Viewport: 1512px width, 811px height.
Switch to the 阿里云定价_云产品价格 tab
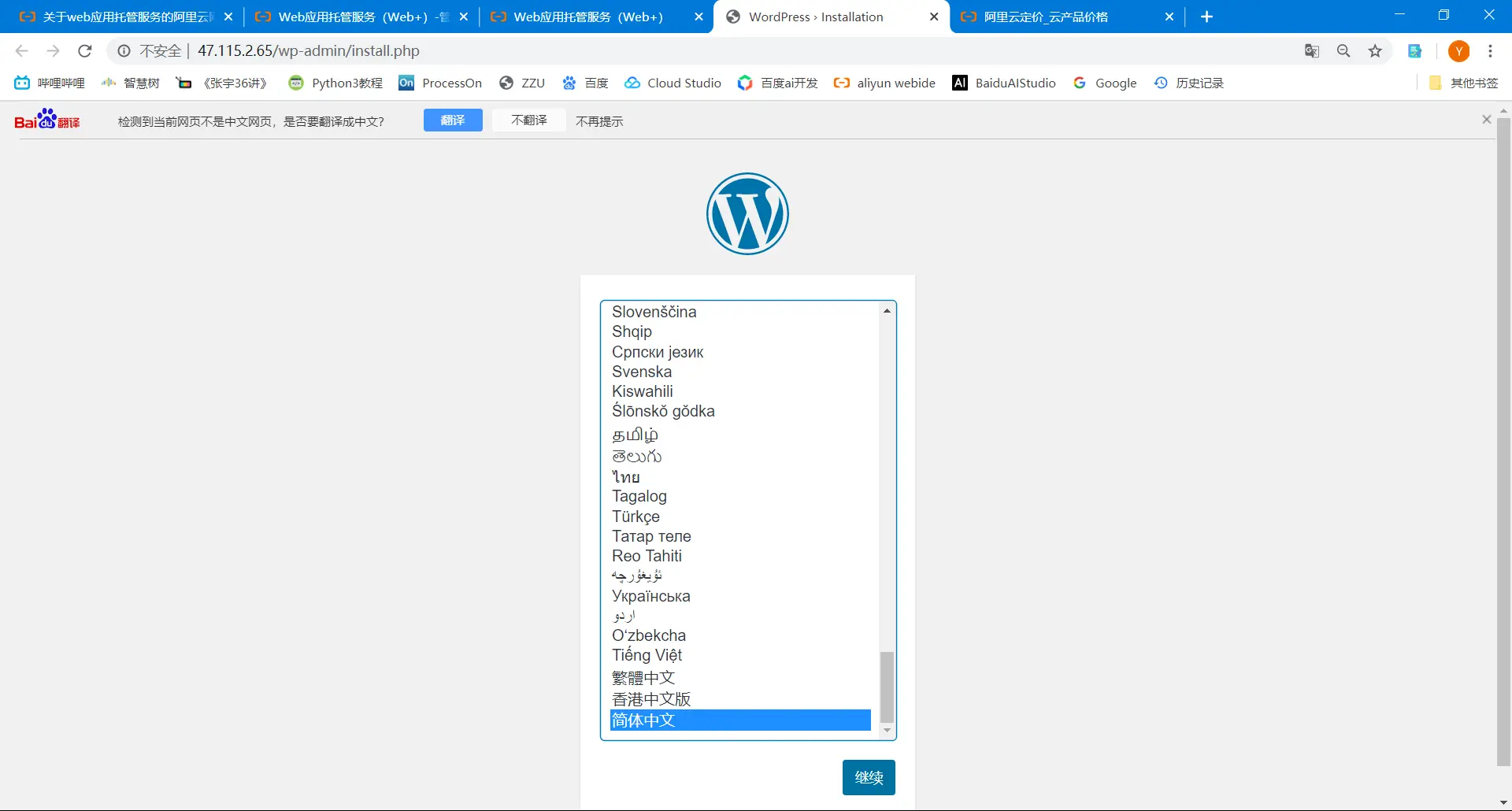[x=1067, y=17]
